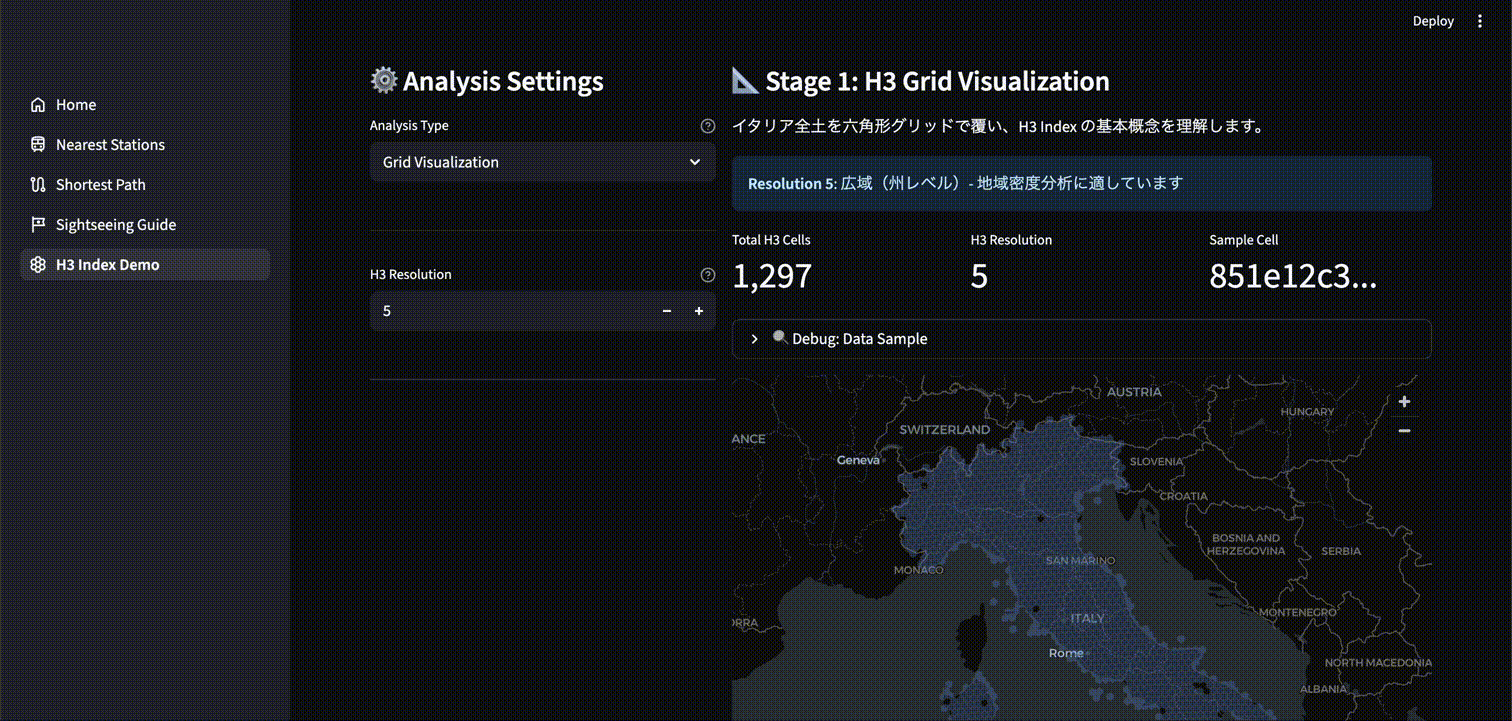
Task: Click the SAN MARINO label on the map
Action: click(1079, 561)
